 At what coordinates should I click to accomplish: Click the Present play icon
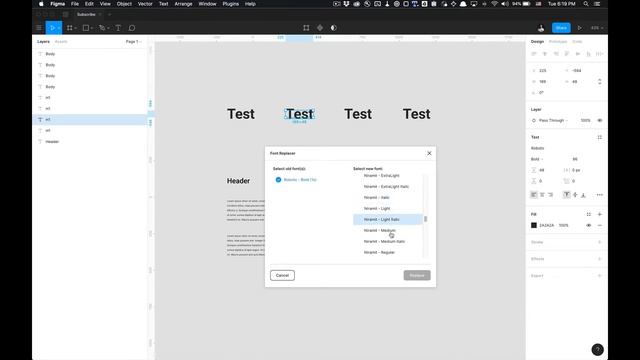pos(580,28)
